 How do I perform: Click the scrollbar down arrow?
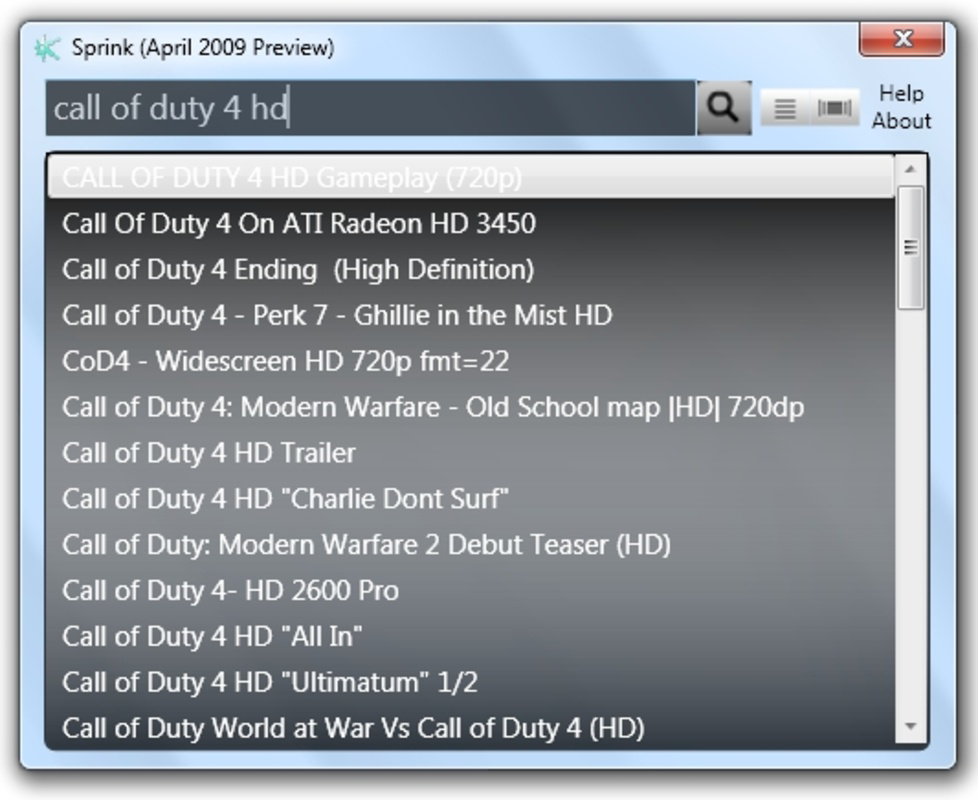(x=910, y=726)
